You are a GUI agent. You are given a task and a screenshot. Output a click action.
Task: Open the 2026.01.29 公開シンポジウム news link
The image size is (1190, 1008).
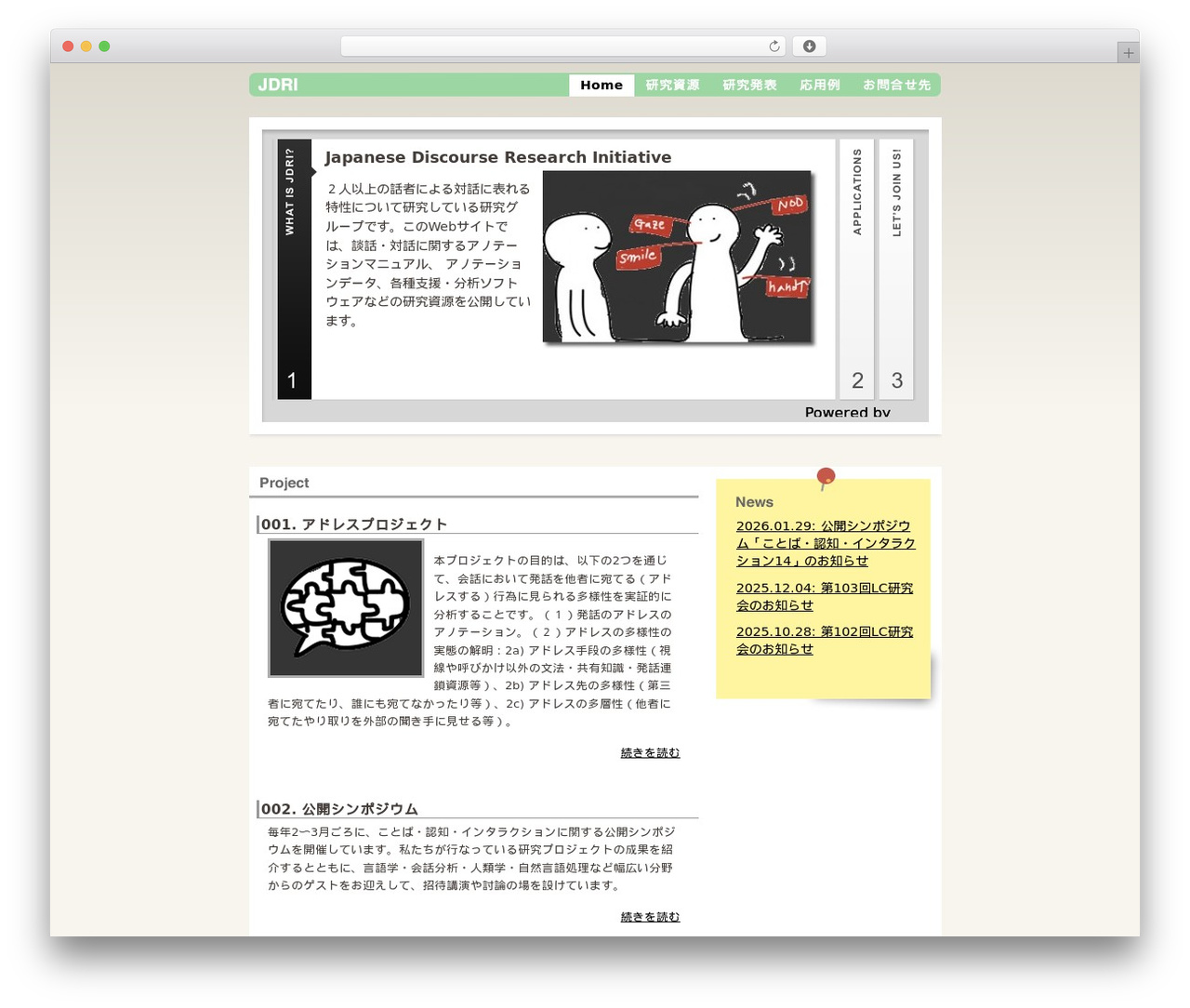click(826, 543)
